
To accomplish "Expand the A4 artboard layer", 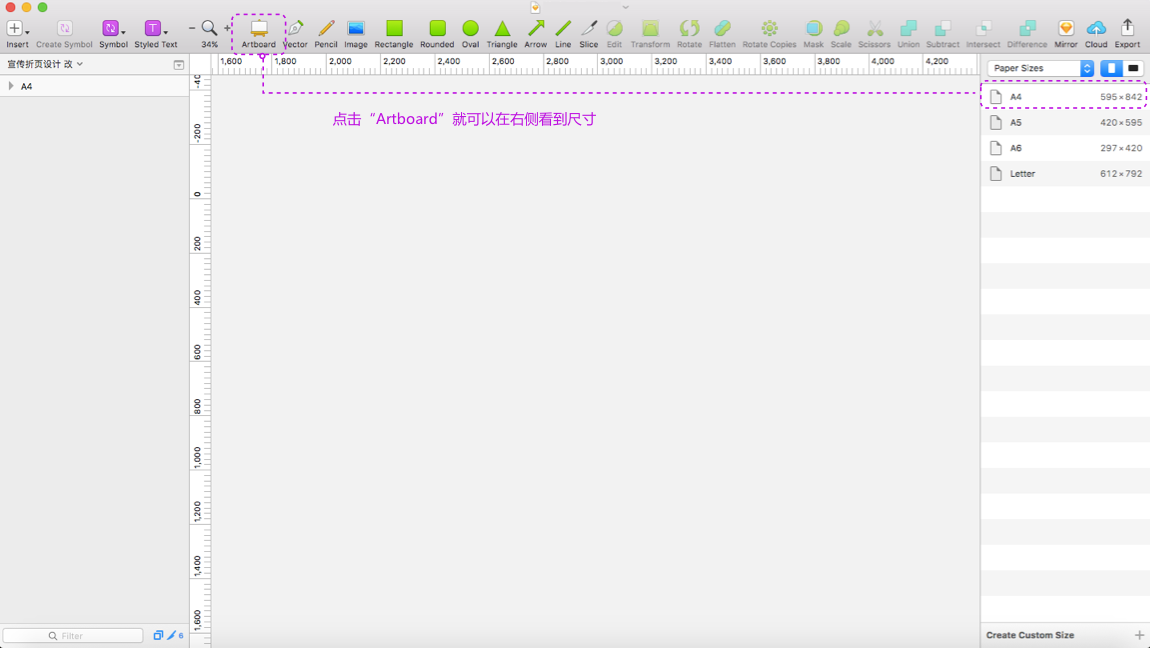I will pos(11,86).
